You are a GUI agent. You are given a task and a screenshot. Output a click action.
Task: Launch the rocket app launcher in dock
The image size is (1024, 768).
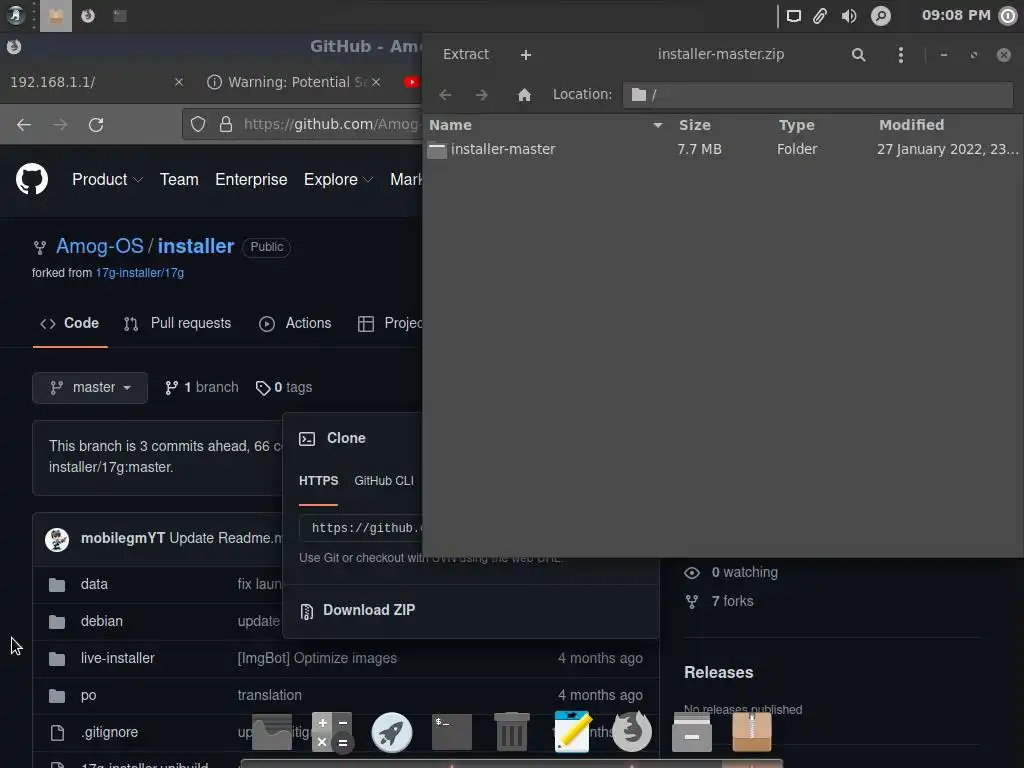pyautogui.click(x=392, y=732)
